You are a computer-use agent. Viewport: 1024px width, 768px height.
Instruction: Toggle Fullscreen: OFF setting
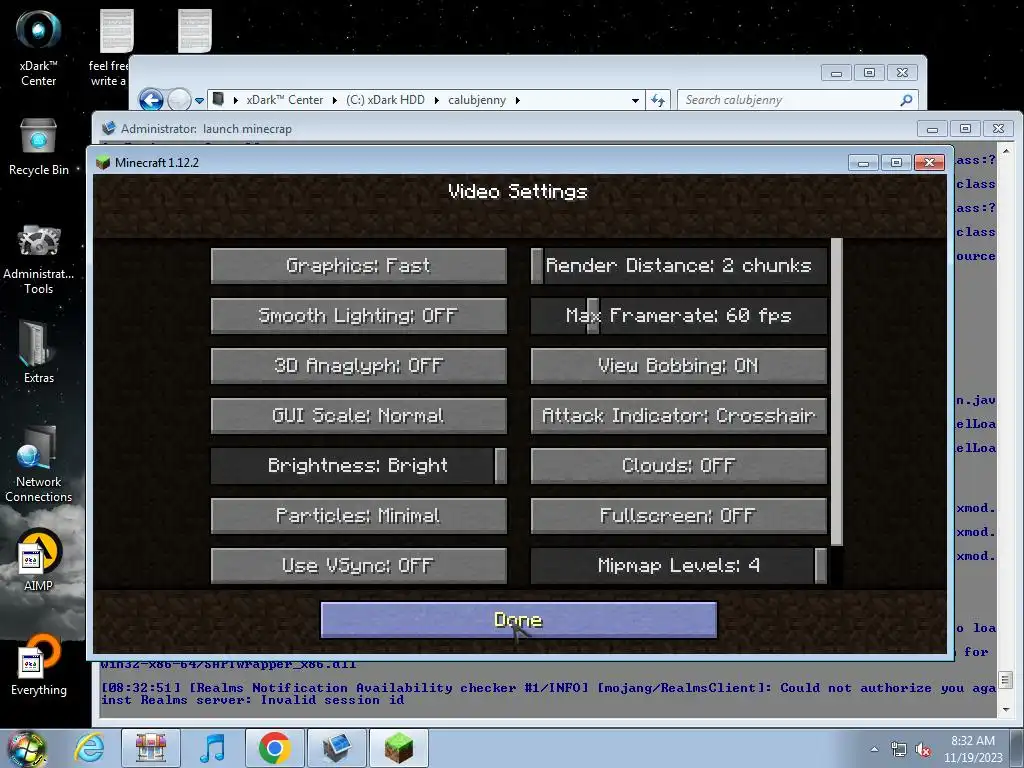point(679,515)
